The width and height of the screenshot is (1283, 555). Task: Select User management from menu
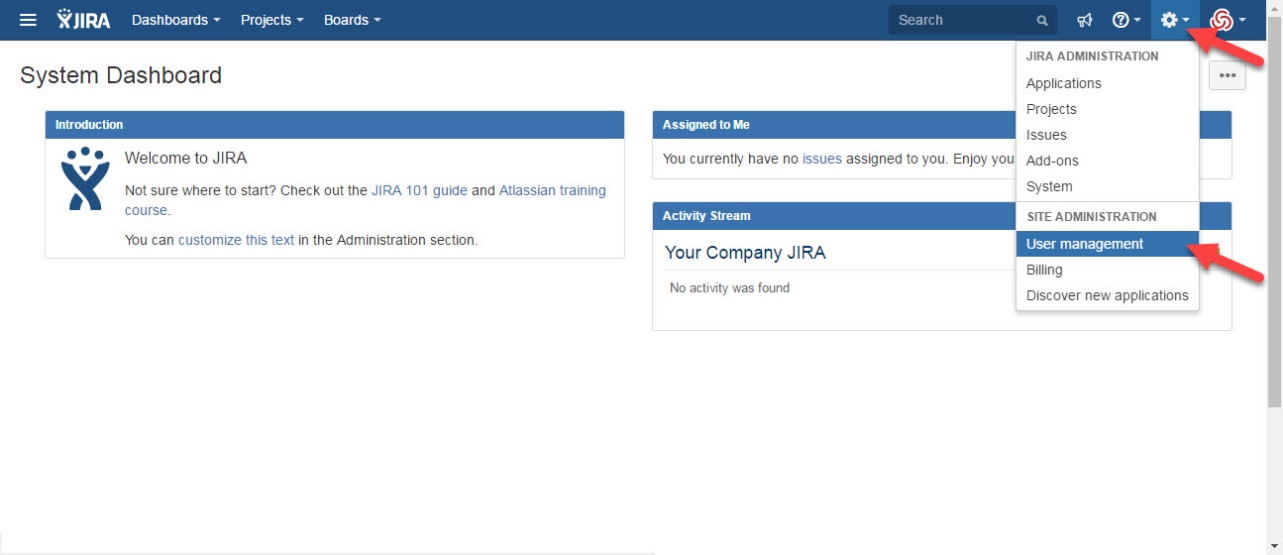click(x=1085, y=244)
